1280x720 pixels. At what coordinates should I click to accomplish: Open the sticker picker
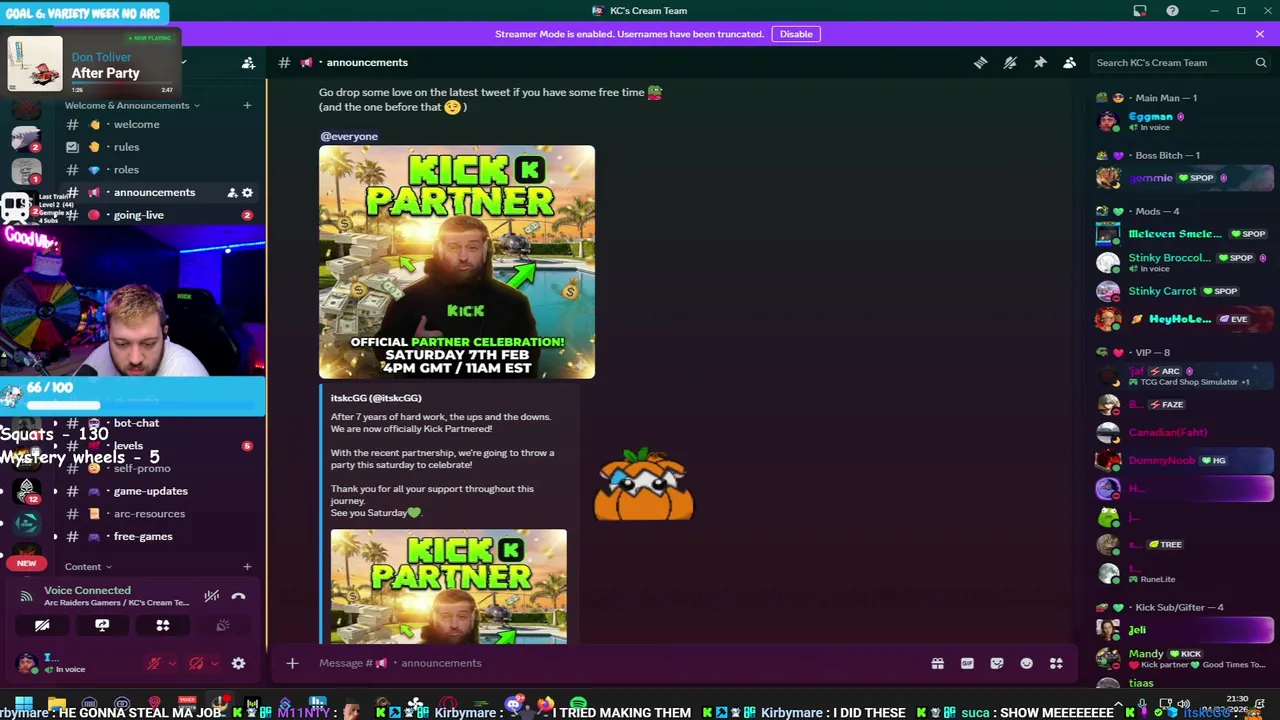(x=997, y=663)
